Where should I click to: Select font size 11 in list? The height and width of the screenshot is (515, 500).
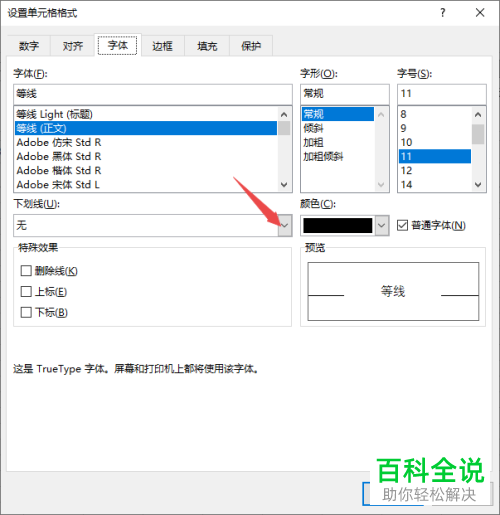pos(435,156)
